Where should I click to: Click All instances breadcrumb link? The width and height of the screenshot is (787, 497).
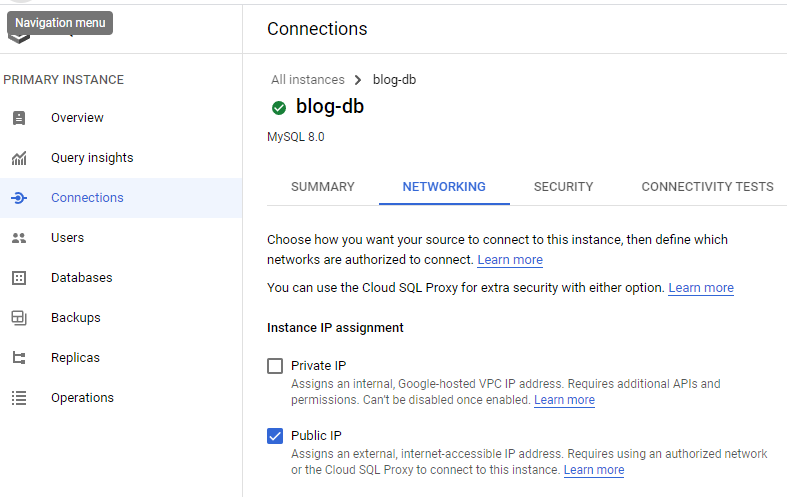click(307, 80)
